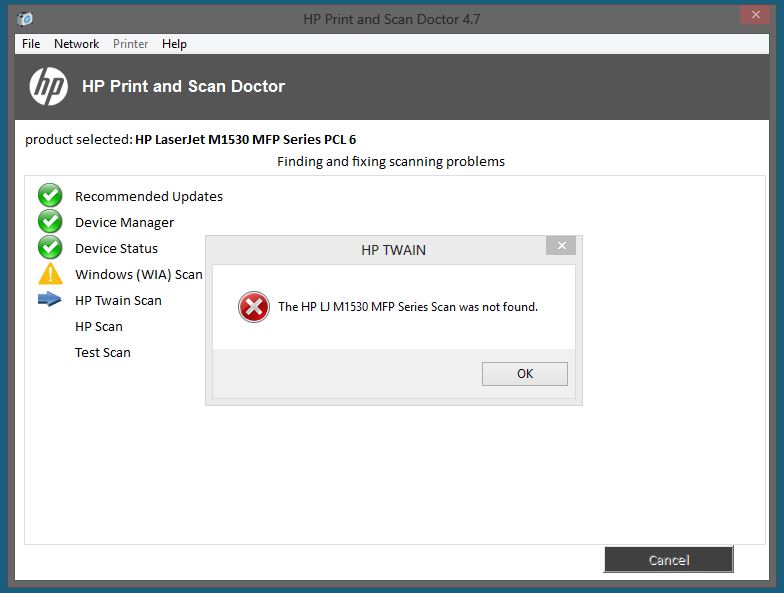This screenshot has width=784, height=593.
Task: Click the 'HP Print and Scan Doctor' header title
Action: [x=184, y=86]
